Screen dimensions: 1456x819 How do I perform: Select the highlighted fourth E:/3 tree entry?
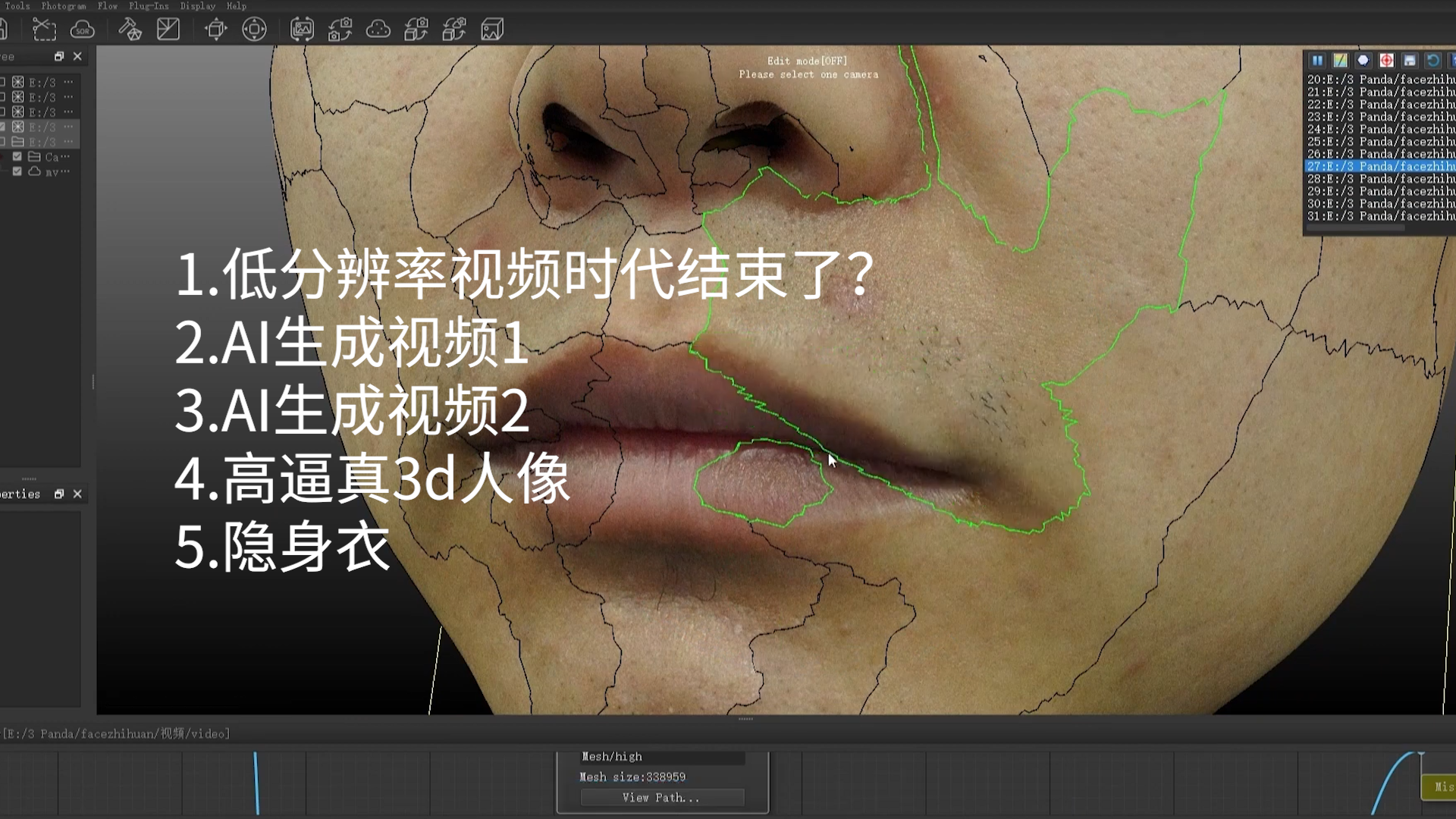pos(42,127)
